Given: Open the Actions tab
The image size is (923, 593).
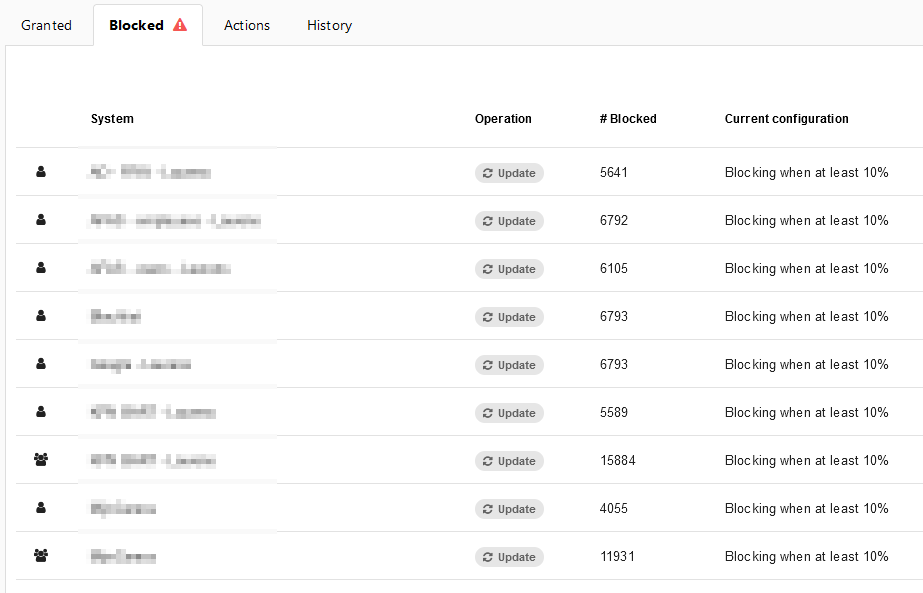Looking at the screenshot, I should (247, 25).
